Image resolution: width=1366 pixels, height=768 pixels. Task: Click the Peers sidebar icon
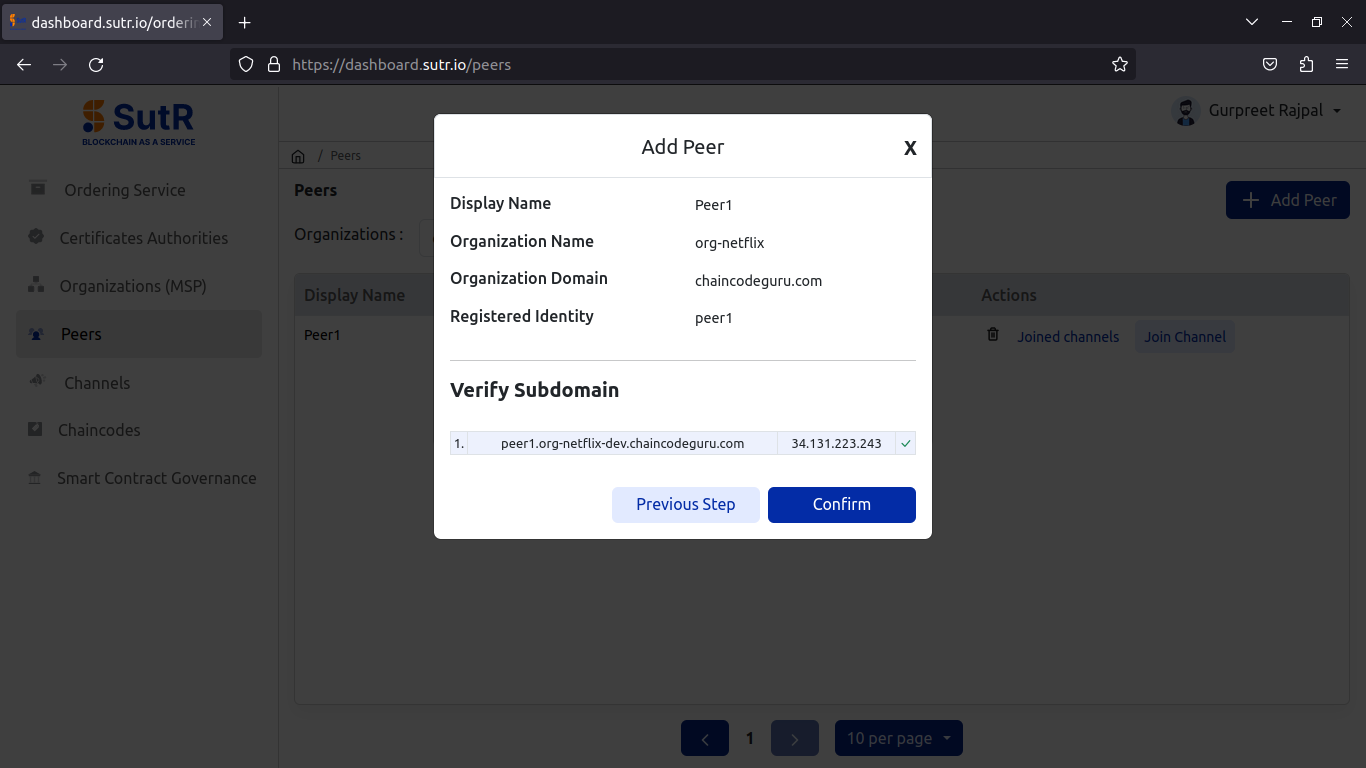coord(37,335)
